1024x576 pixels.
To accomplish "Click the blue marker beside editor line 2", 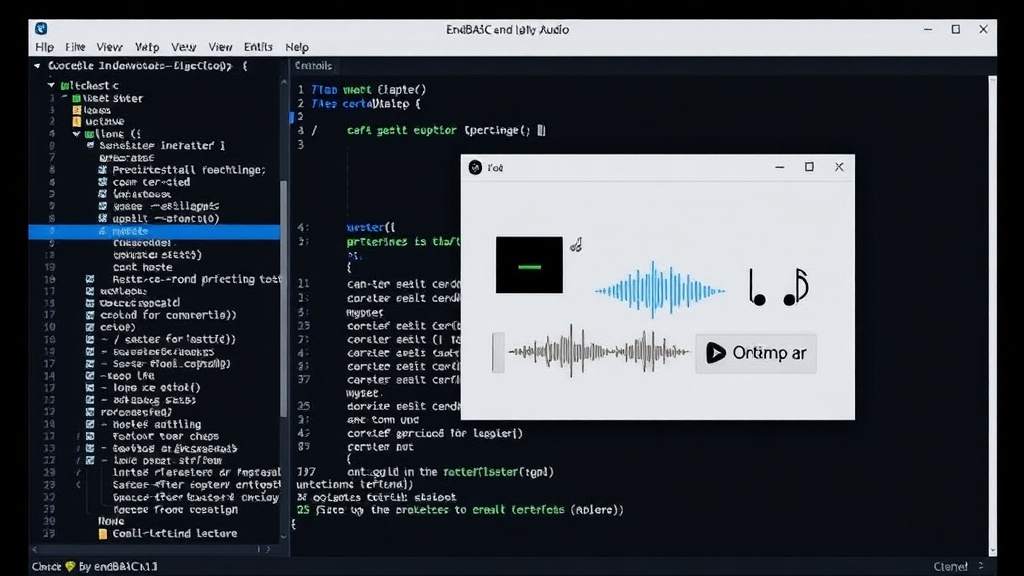I will pos(292,117).
